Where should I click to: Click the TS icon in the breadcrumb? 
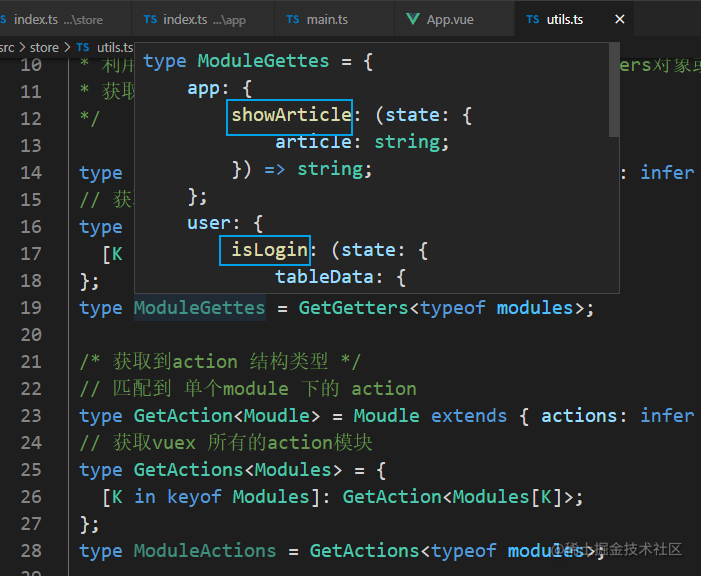coord(83,47)
